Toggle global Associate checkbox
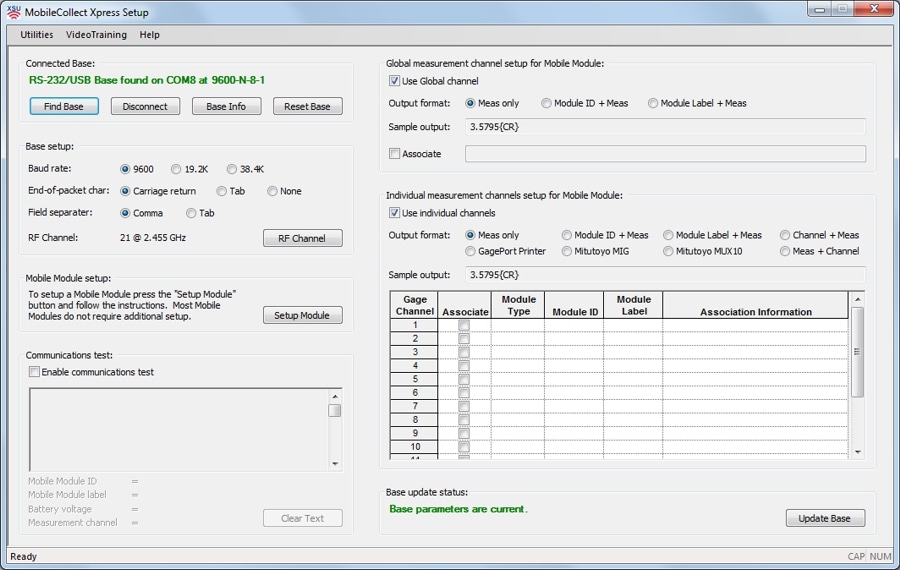 click(394, 154)
